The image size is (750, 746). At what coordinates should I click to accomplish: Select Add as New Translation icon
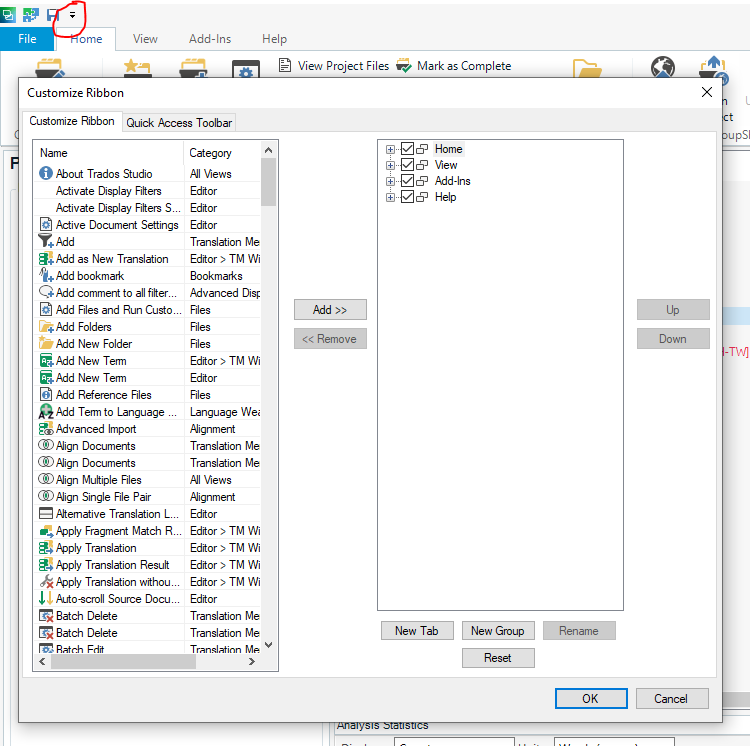pyautogui.click(x=46, y=259)
